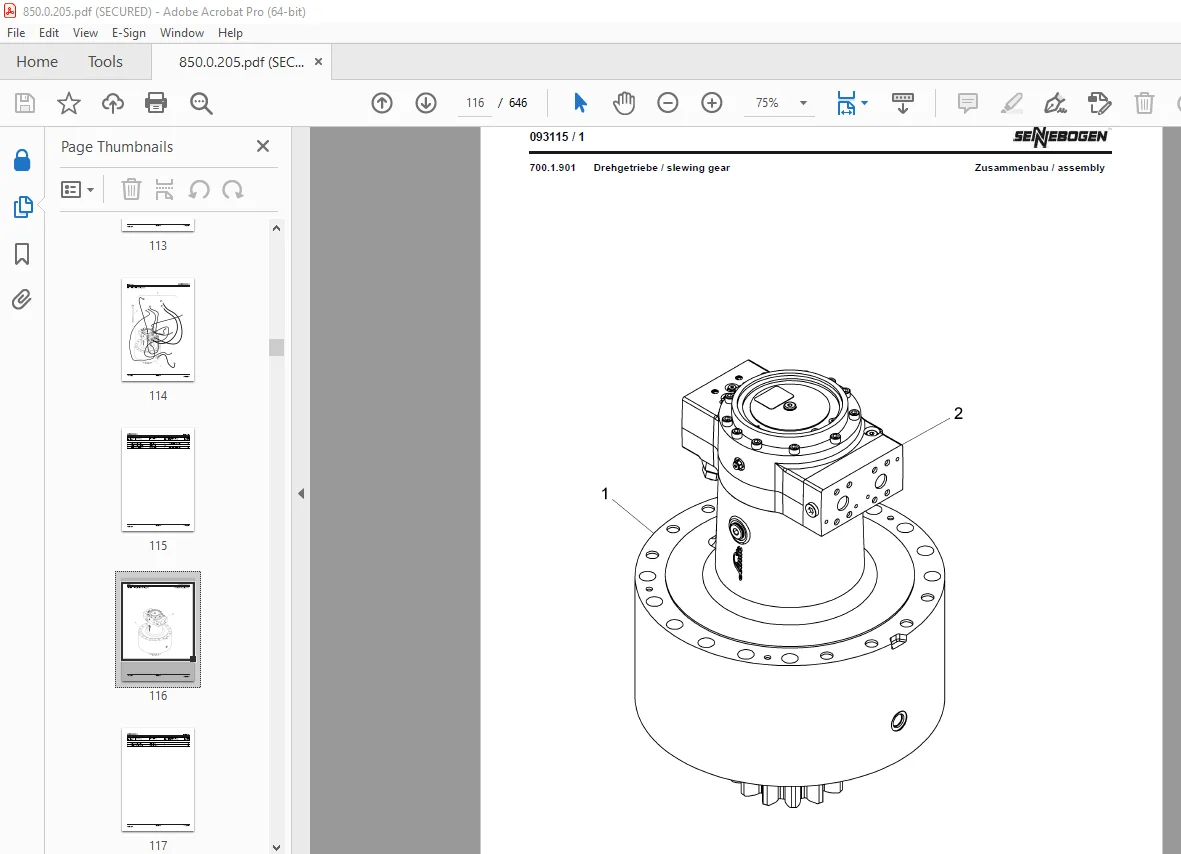
Task: Click thumbnails scrollbar up arrow
Action: (x=276, y=228)
